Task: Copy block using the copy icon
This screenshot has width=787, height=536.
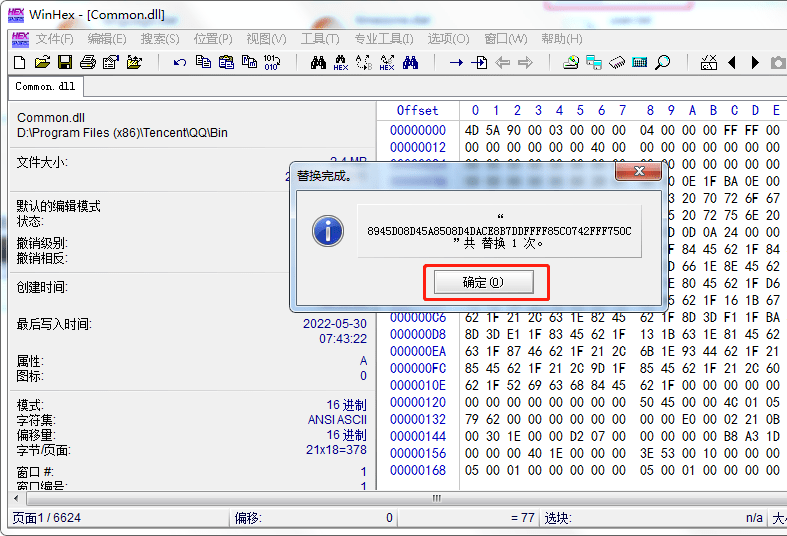Action: 203,62
